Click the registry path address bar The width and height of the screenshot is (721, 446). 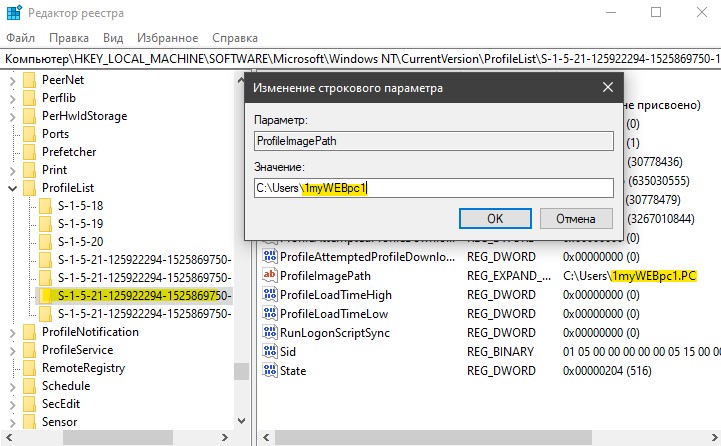[360, 59]
